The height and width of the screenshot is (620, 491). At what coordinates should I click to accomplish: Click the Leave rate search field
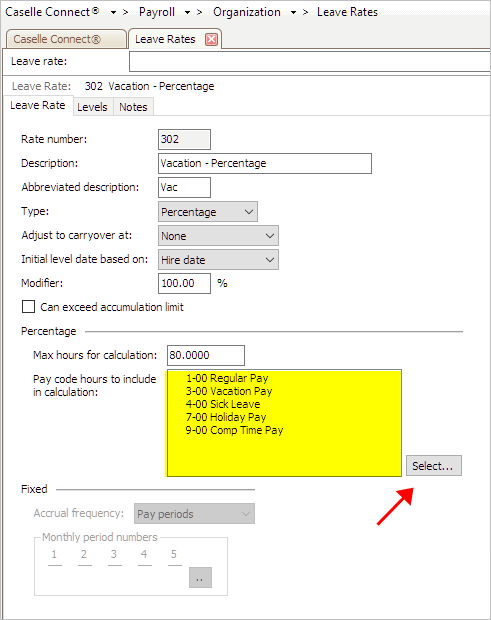pos(310,62)
